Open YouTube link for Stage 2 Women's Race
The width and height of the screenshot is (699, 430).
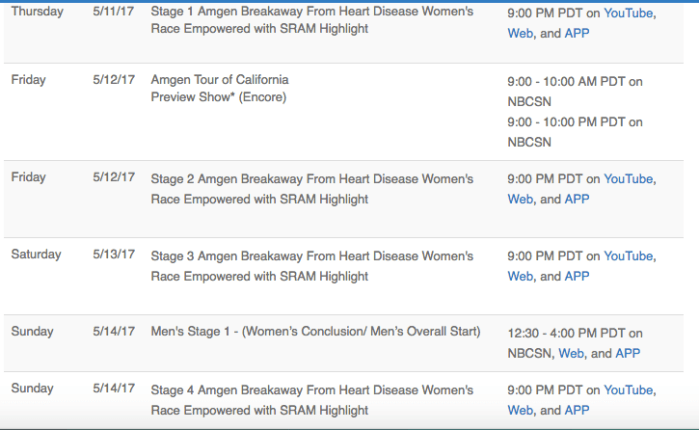pyautogui.click(x=628, y=179)
